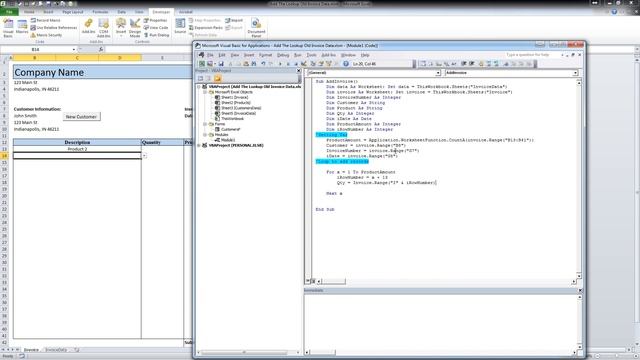Screen dimensions: 640x360
Task: Open the dropdown arrow beside cell B14
Action: pyautogui.click(x=144, y=156)
